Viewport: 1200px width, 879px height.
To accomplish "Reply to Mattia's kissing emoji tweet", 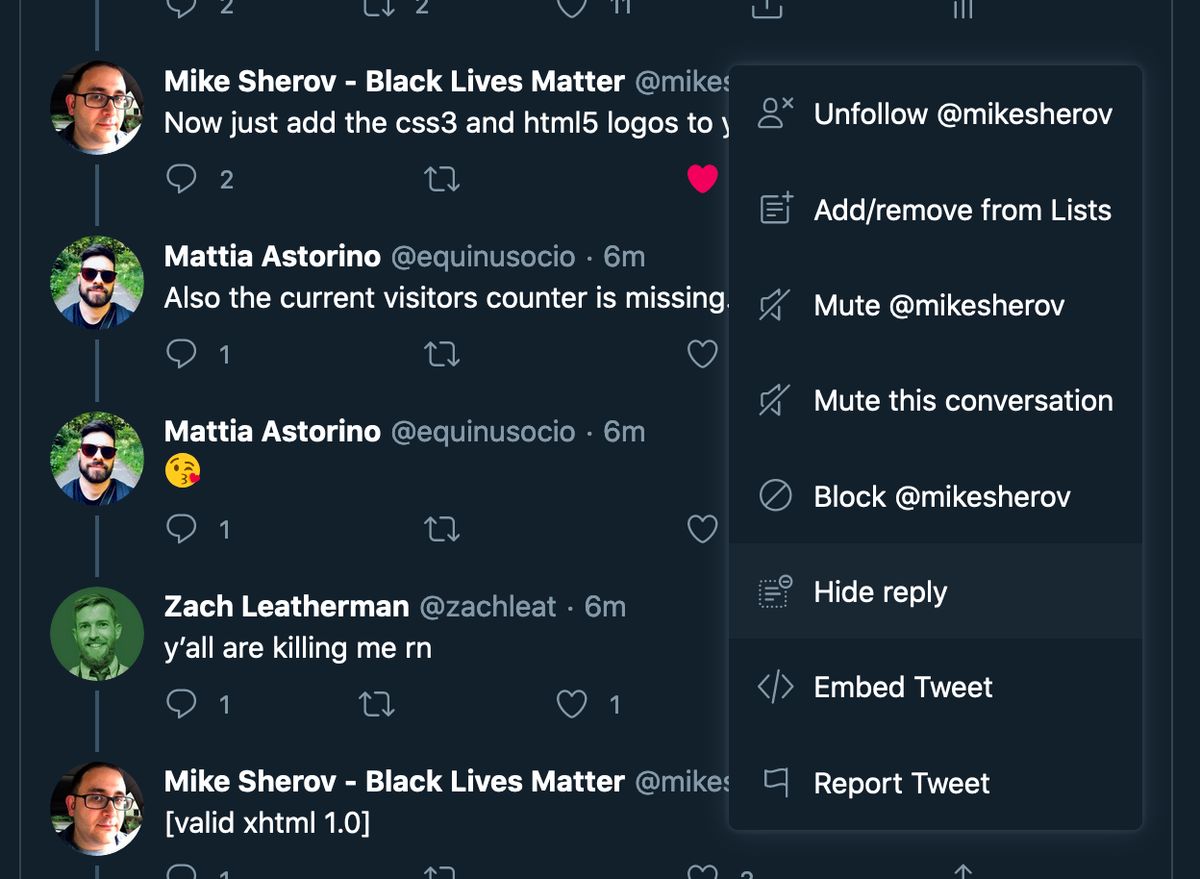I will (181, 529).
